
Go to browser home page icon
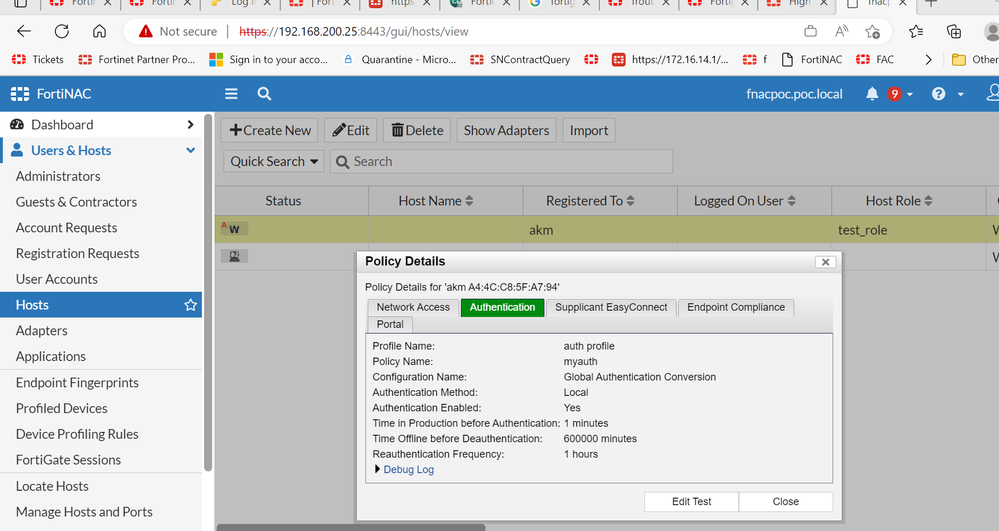(x=99, y=31)
